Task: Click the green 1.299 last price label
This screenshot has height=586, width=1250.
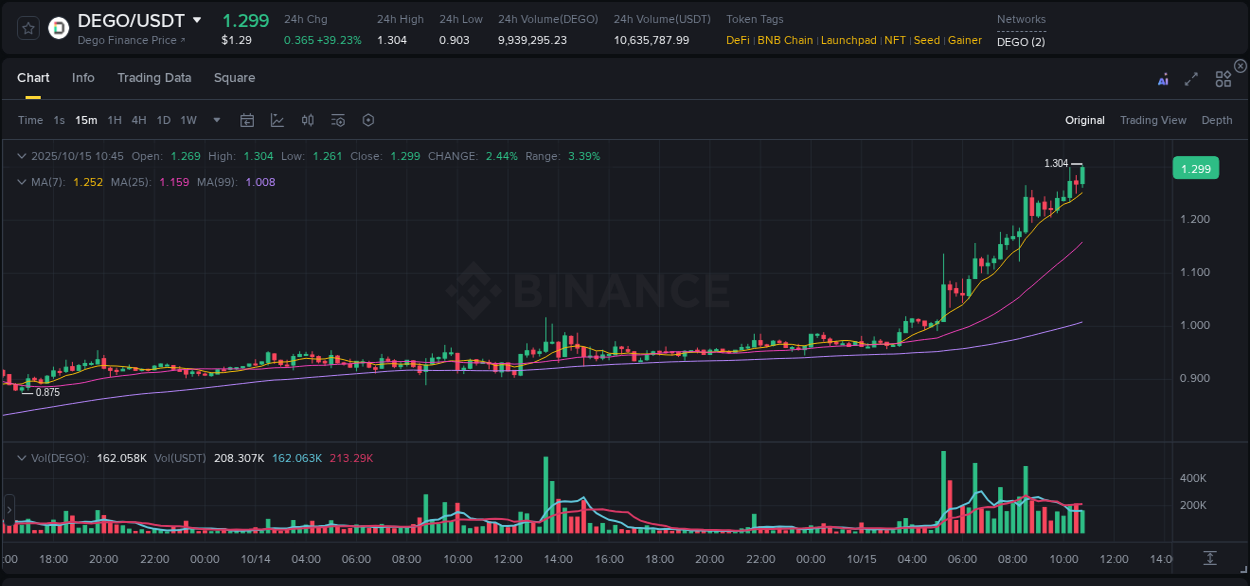Action: click(x=1196, y=168)
